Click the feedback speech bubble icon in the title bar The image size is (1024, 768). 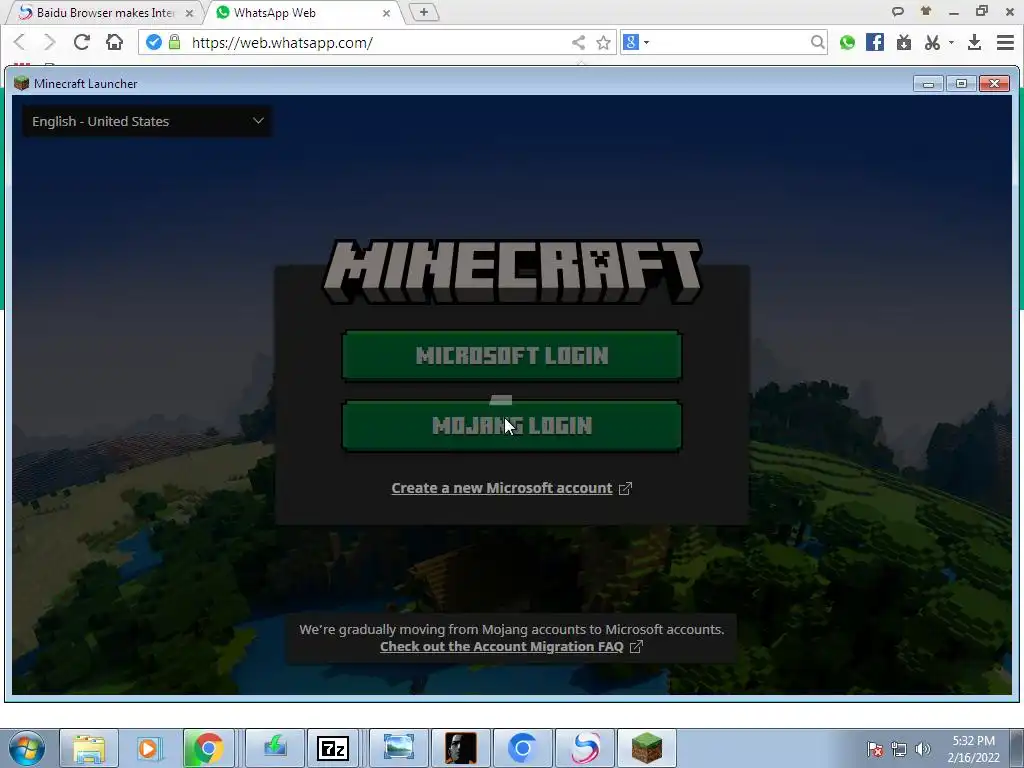tap(898, 11)
